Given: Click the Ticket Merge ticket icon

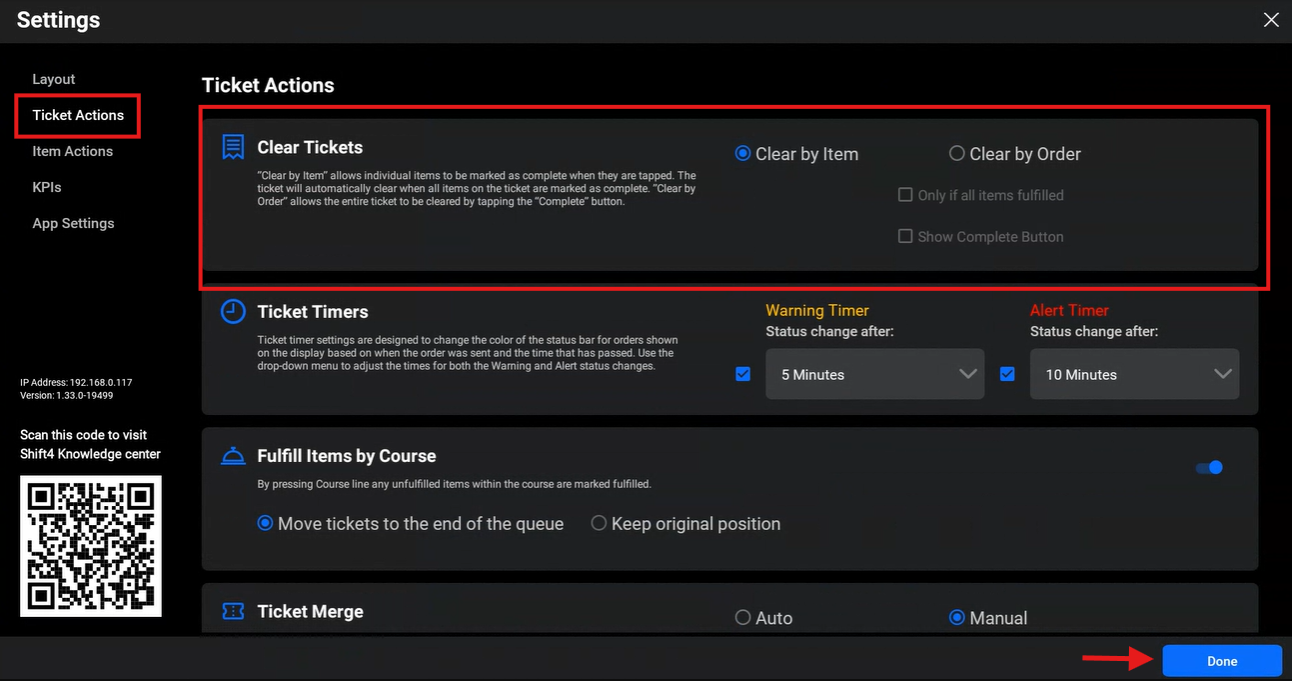Looking at the screenshot, I should [x=233, y=611].
